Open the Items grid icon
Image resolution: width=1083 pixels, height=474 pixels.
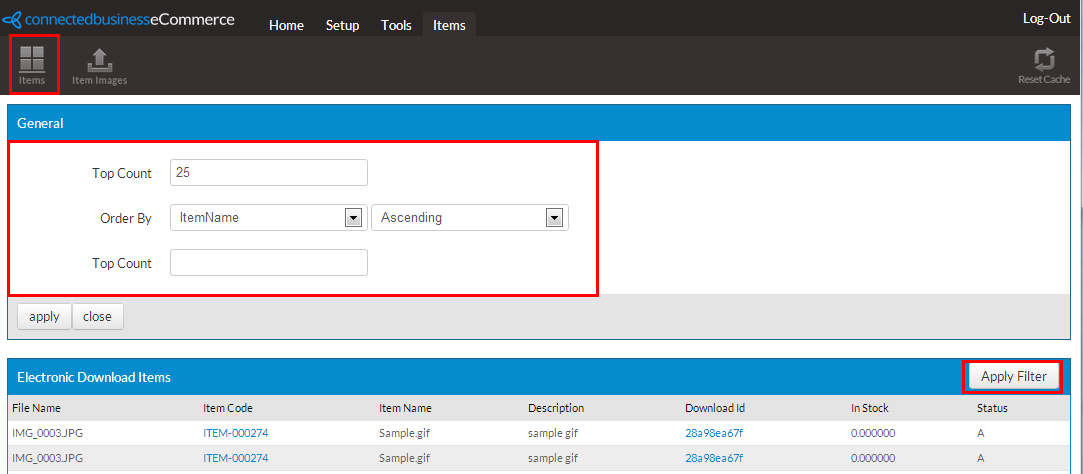[x=32, y=65]
